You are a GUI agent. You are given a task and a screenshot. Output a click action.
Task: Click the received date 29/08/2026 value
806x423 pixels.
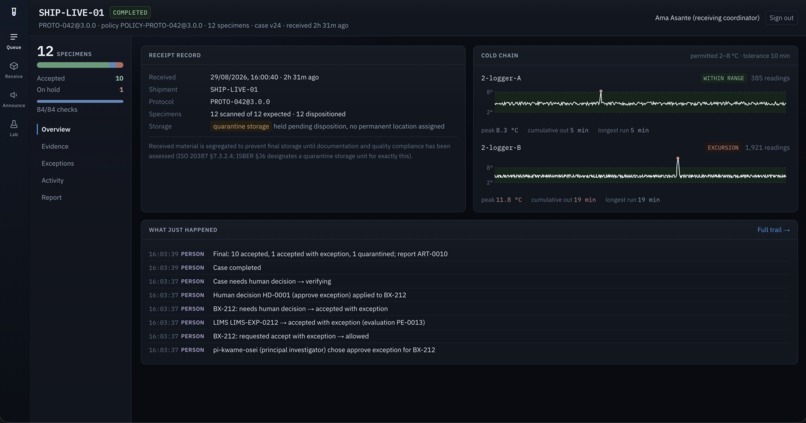tap(264, 77)
